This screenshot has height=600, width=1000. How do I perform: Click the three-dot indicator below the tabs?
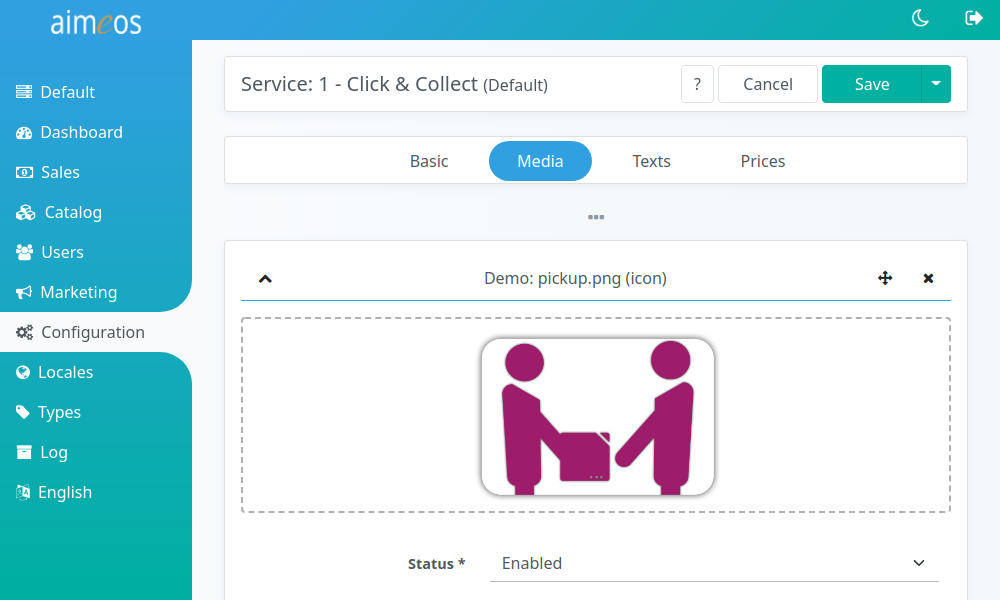[x=596, y=217]
